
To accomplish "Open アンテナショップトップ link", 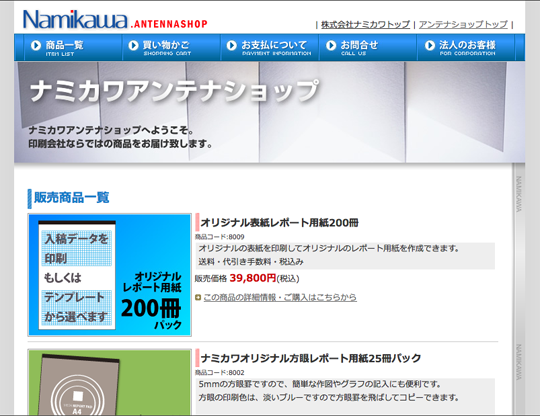I will pyautogui.click(x=463, y=25).
